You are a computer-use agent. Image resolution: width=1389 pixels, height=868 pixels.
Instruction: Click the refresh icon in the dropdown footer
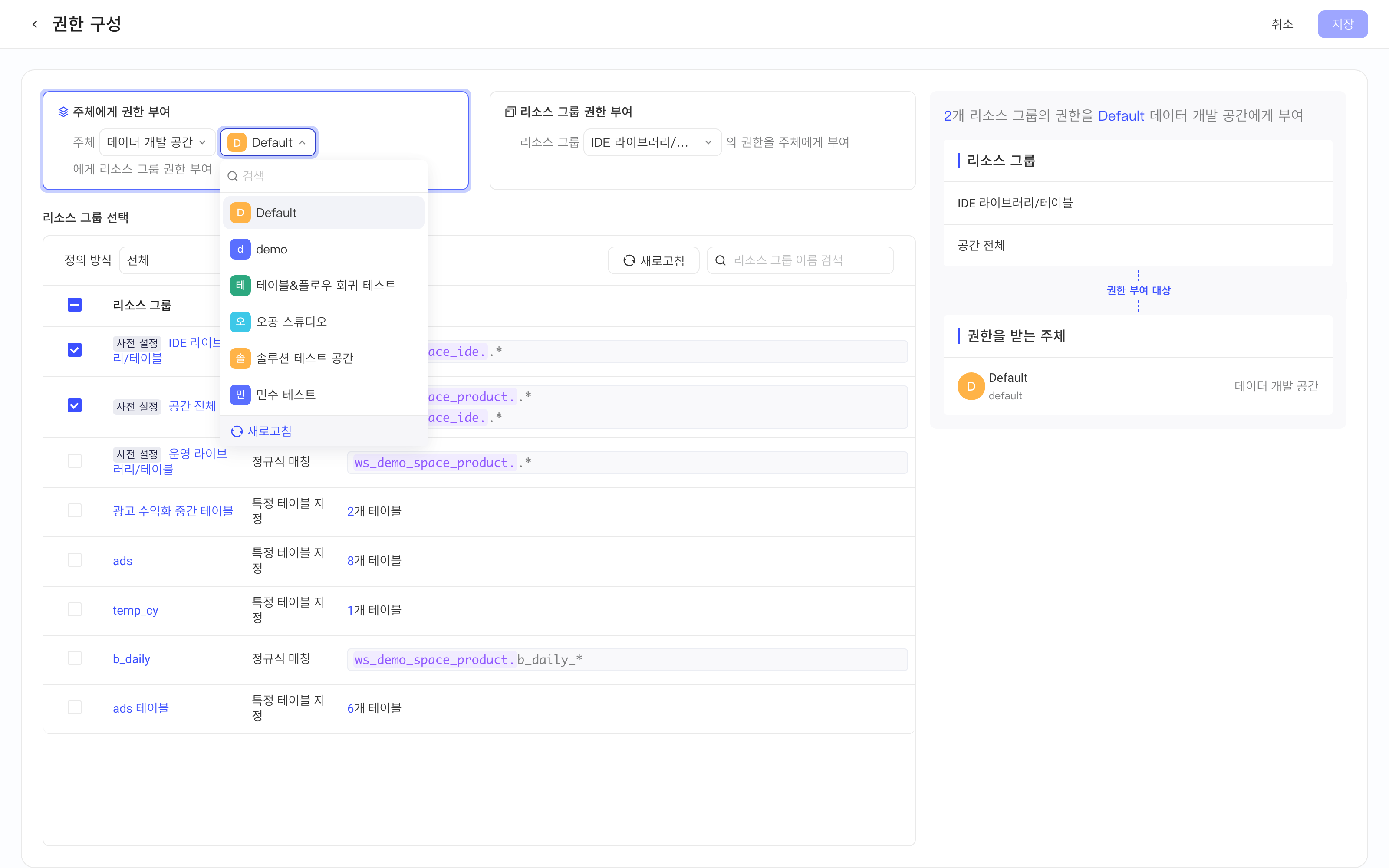point(237,431)
